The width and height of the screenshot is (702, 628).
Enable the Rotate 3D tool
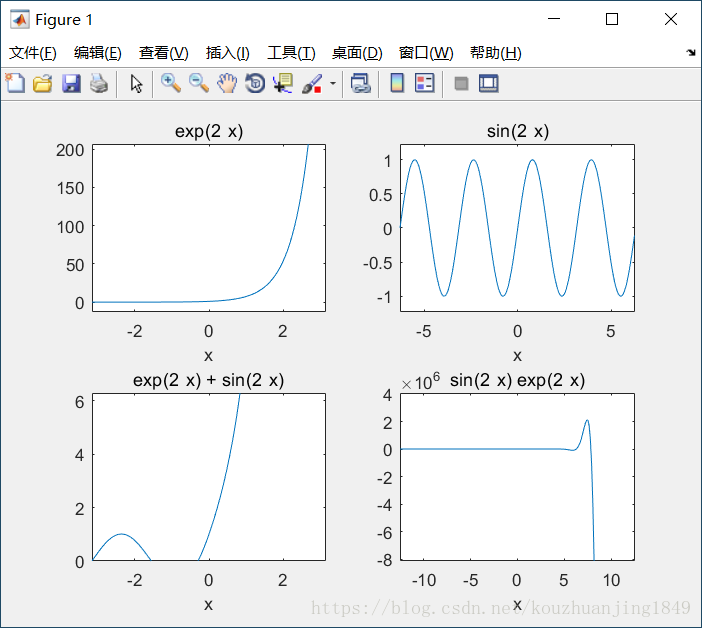tap(255, 84)
